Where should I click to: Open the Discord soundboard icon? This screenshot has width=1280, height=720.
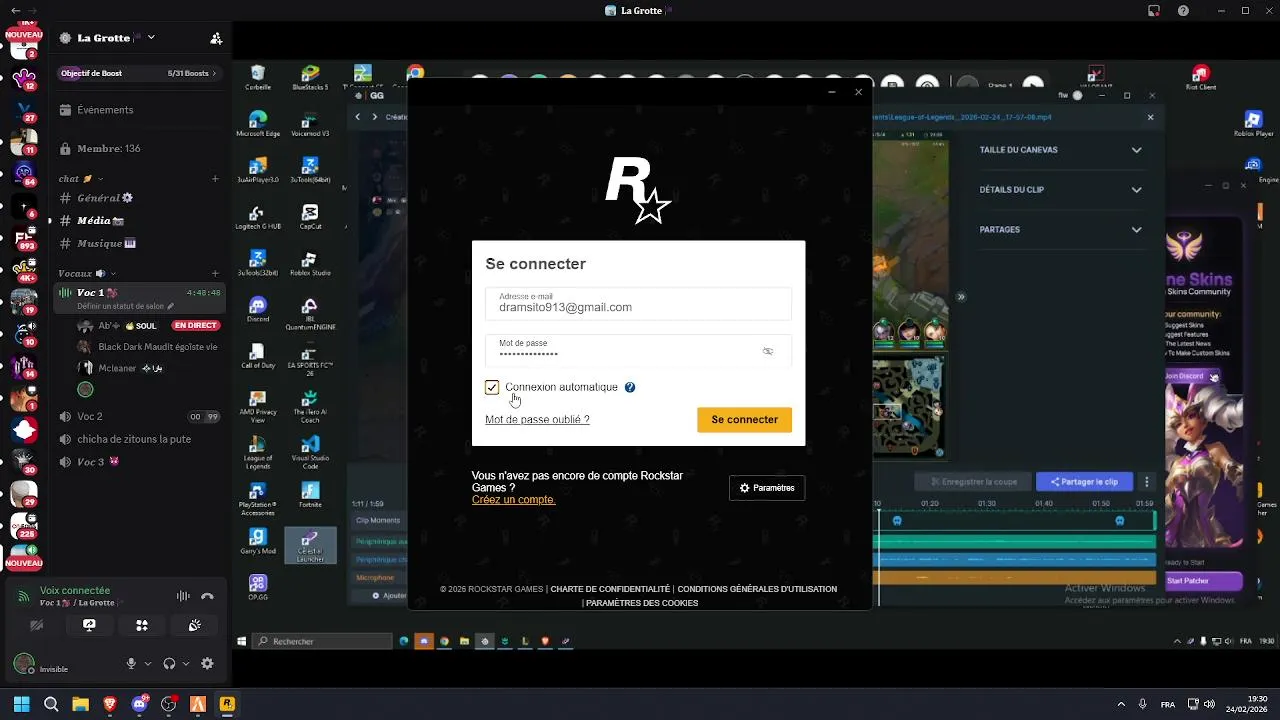tap(195, 625)
